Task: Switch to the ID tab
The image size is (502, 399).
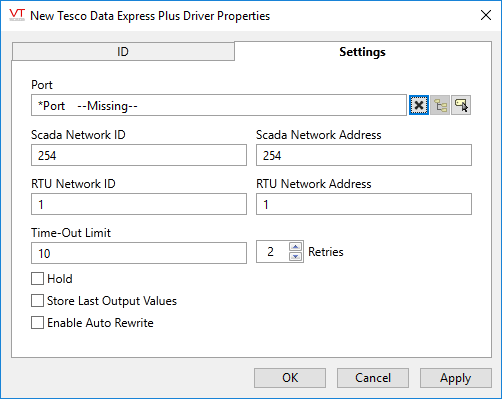Action: (x=123, y=52)
